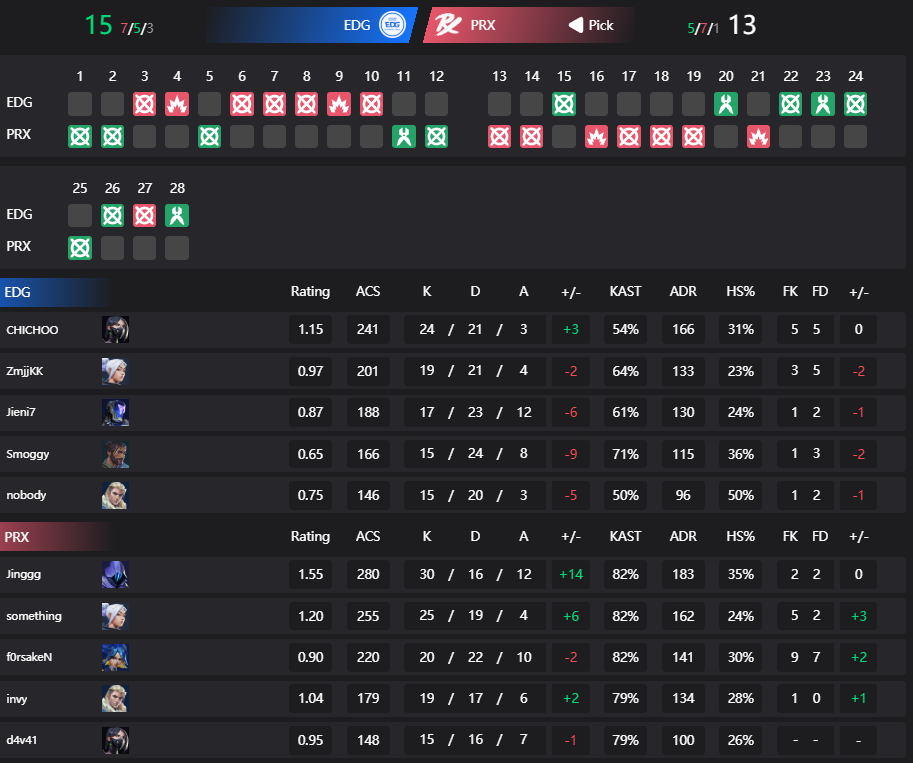Open f0rsakeN player name
This screenshot has width=913, height=763.
coord(29,657)
